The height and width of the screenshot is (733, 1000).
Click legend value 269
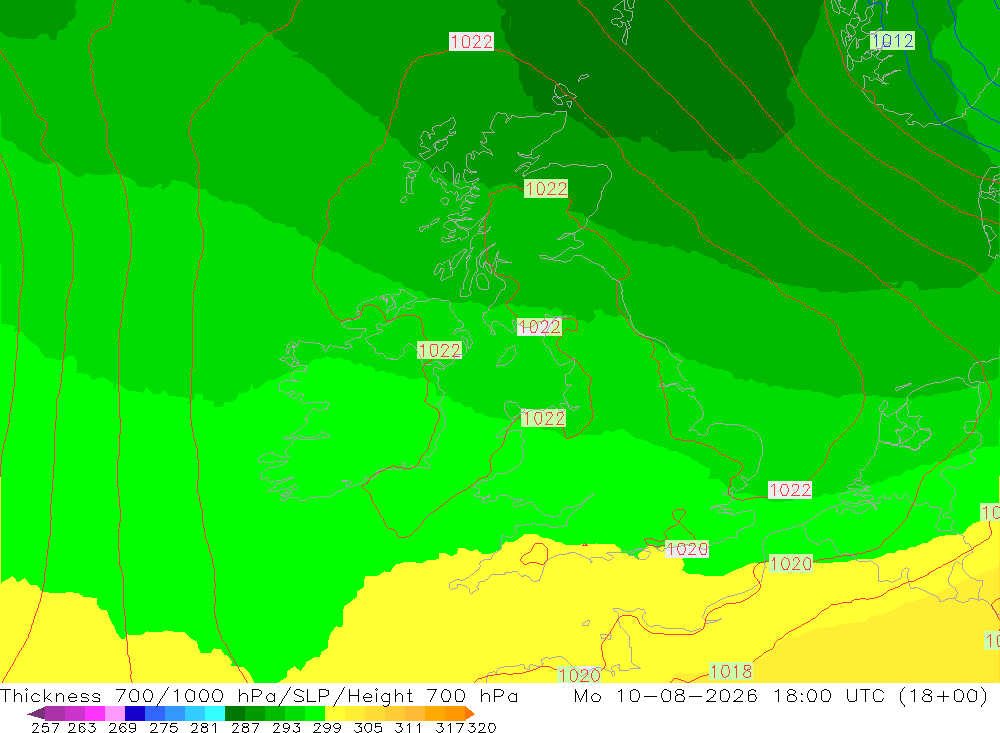click(x=123, y=728)
